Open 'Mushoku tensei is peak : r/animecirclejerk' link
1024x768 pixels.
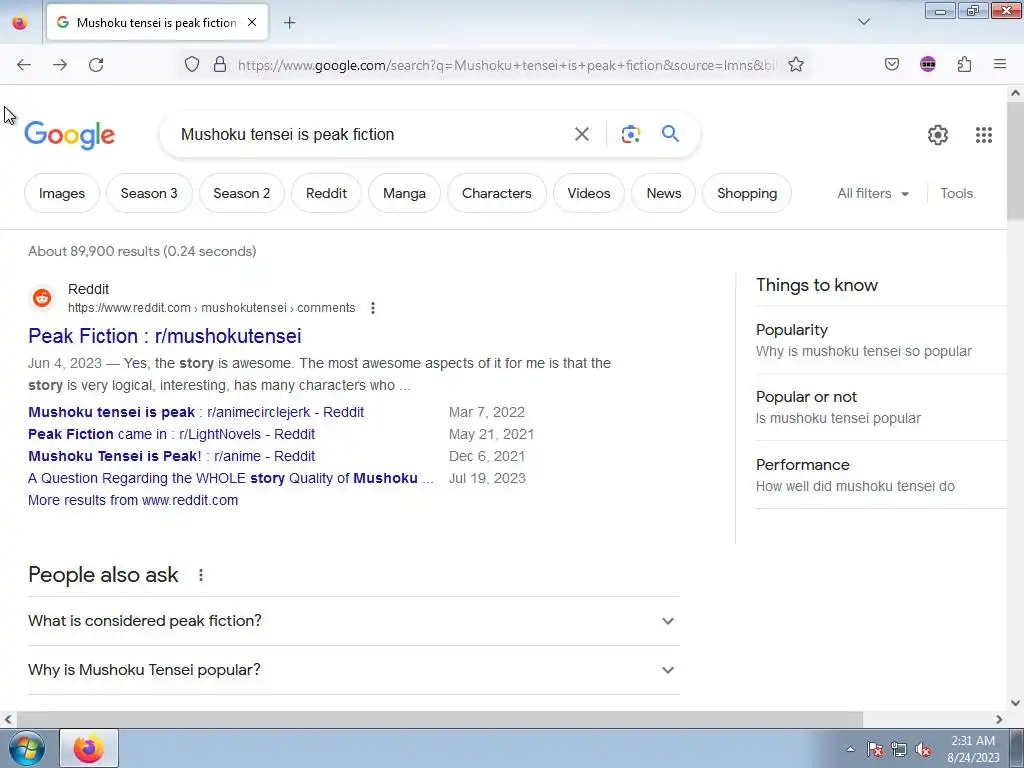click(x=196, y=412)
